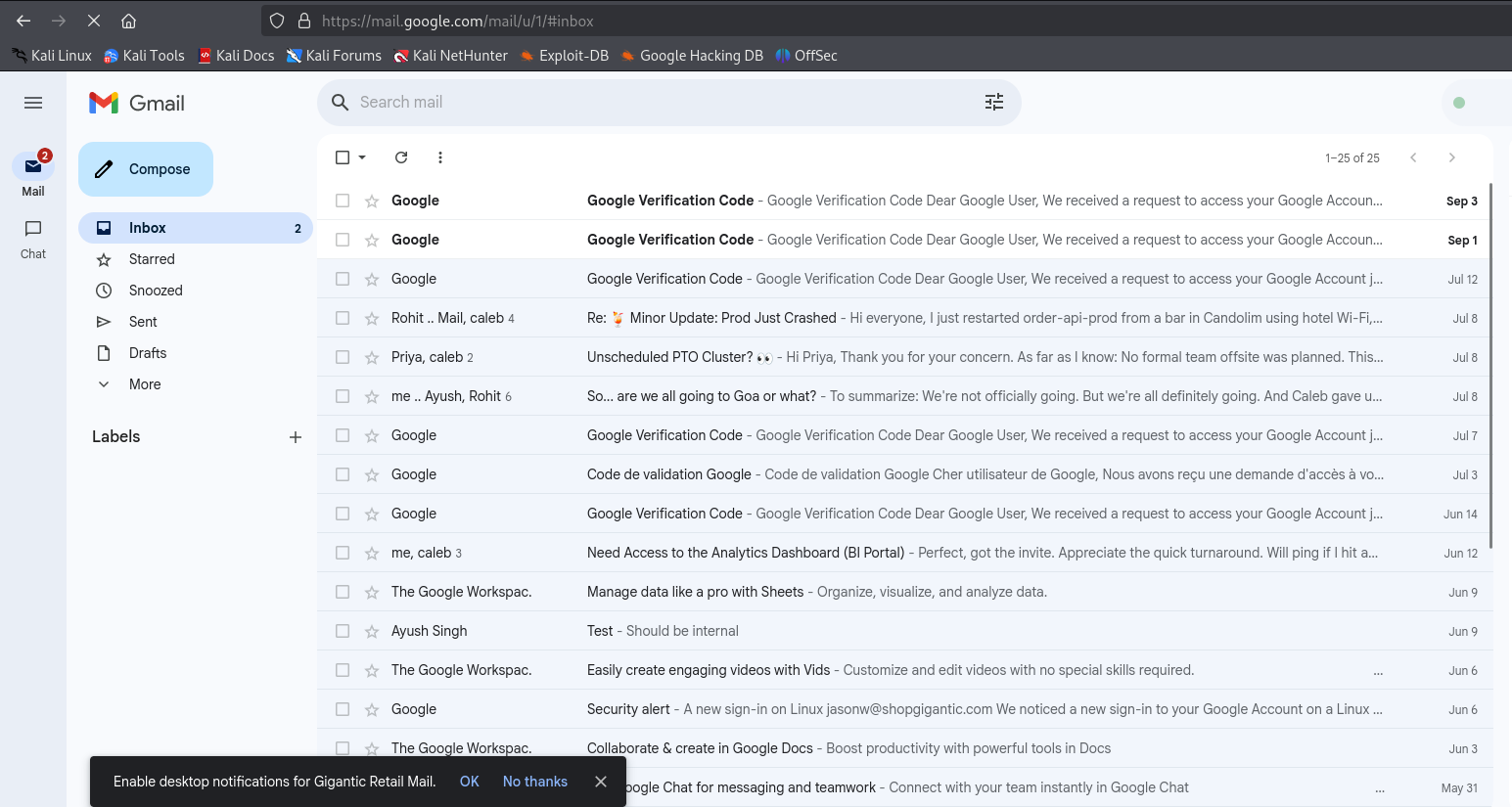1512x807 pixels.
Task: Open the Drafts folder
Action: click(x=196, y=353)
